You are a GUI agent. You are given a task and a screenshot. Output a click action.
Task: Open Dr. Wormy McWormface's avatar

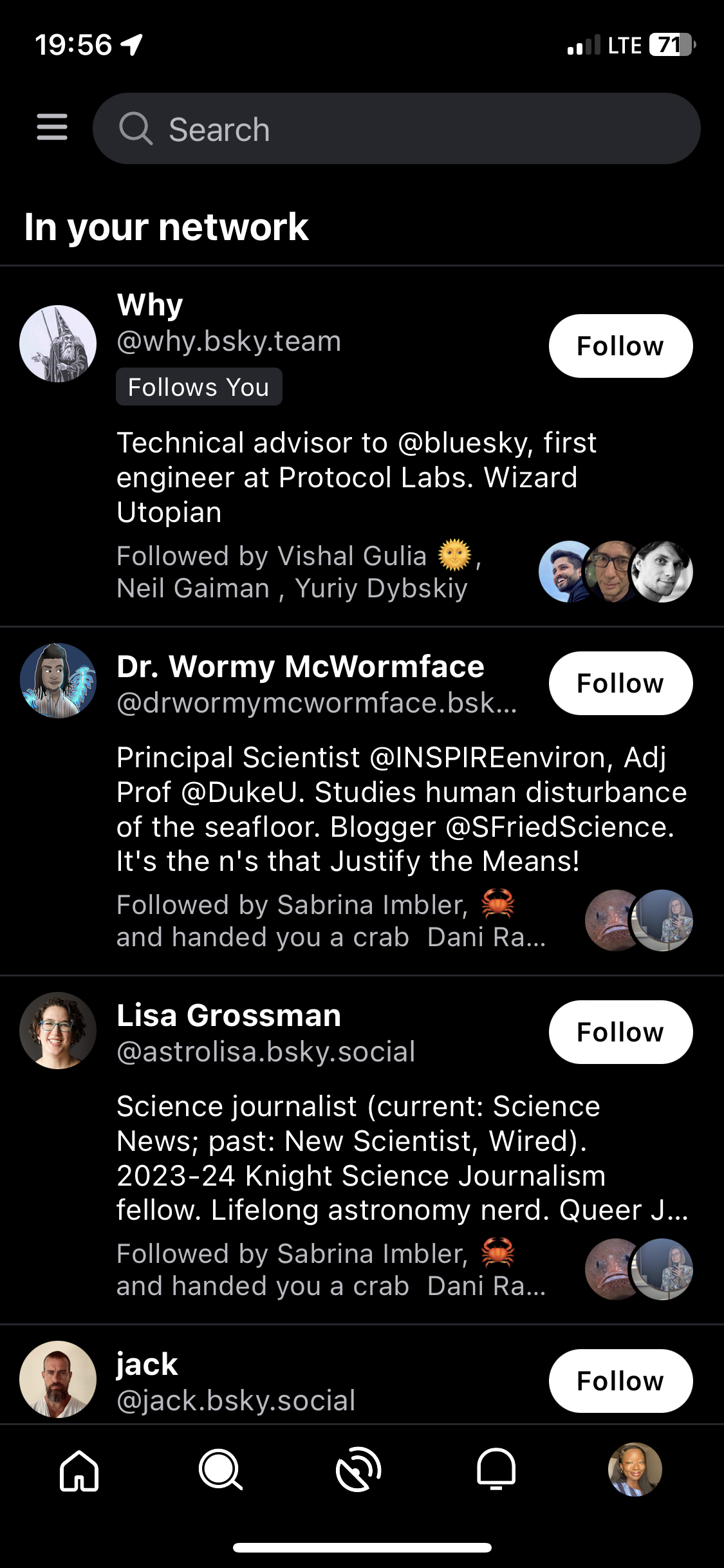tap(58, 681)
